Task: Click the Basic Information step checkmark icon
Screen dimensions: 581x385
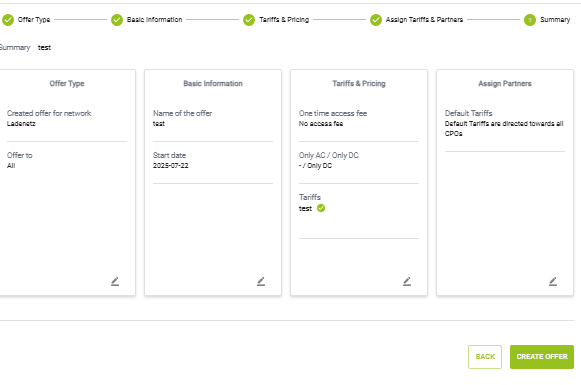Action: (117, 20)
